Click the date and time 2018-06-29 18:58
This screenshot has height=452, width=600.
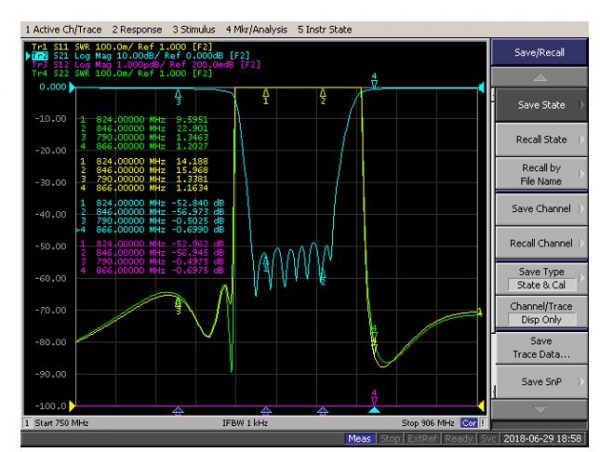coord(542,439)
